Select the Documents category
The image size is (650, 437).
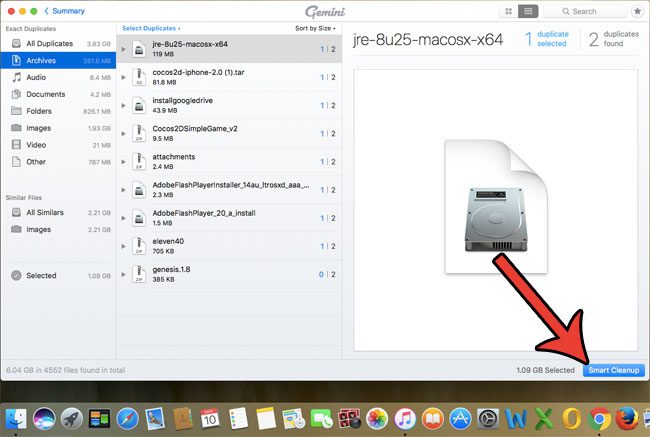[58, 95]
